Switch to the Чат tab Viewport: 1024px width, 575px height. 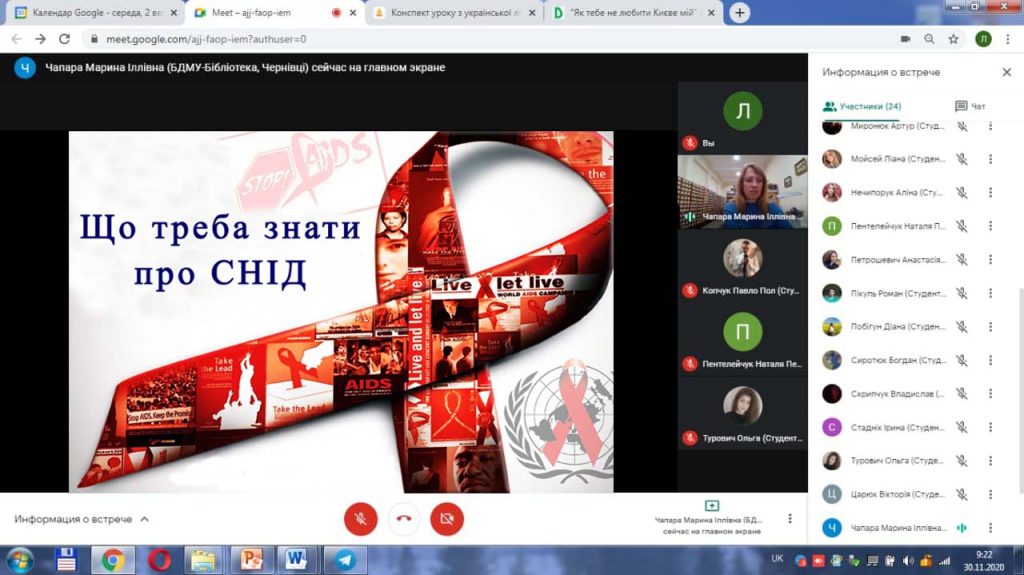click(x=970, y=106)
